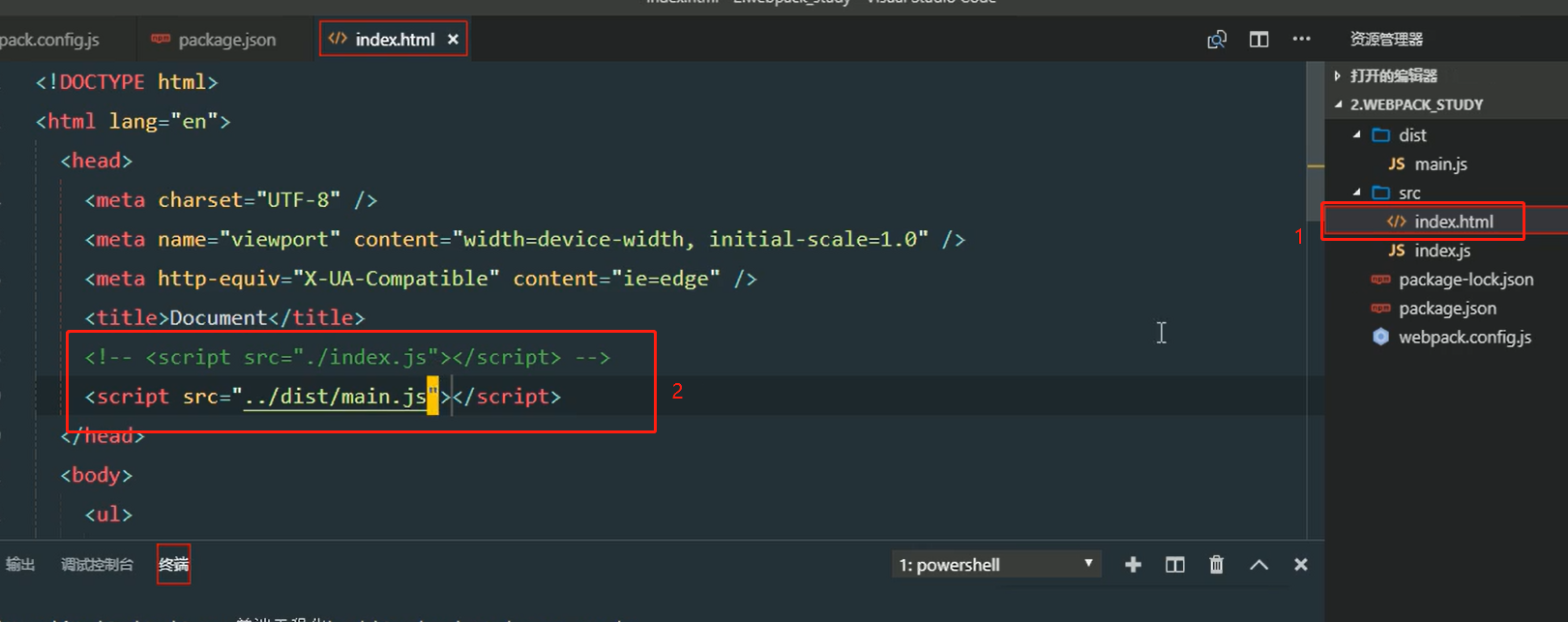The image size is (1568, 622).
Task: Select the Terminal panel tab
Action: (x=174, y=565)
